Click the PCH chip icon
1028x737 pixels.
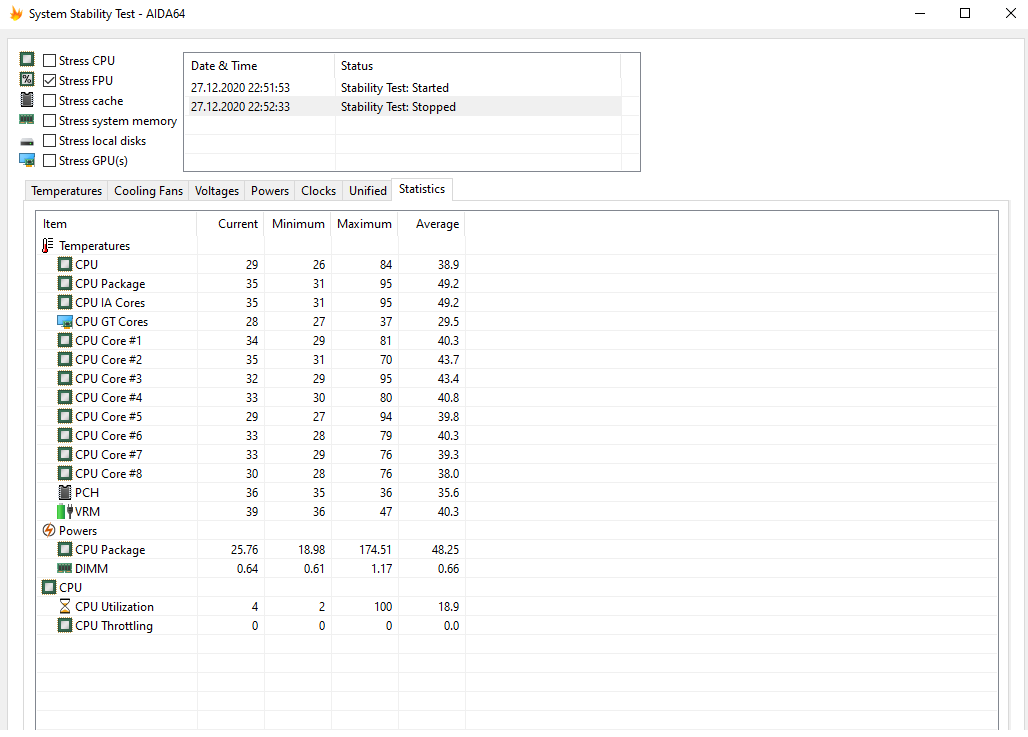click(x=65, y=492)
